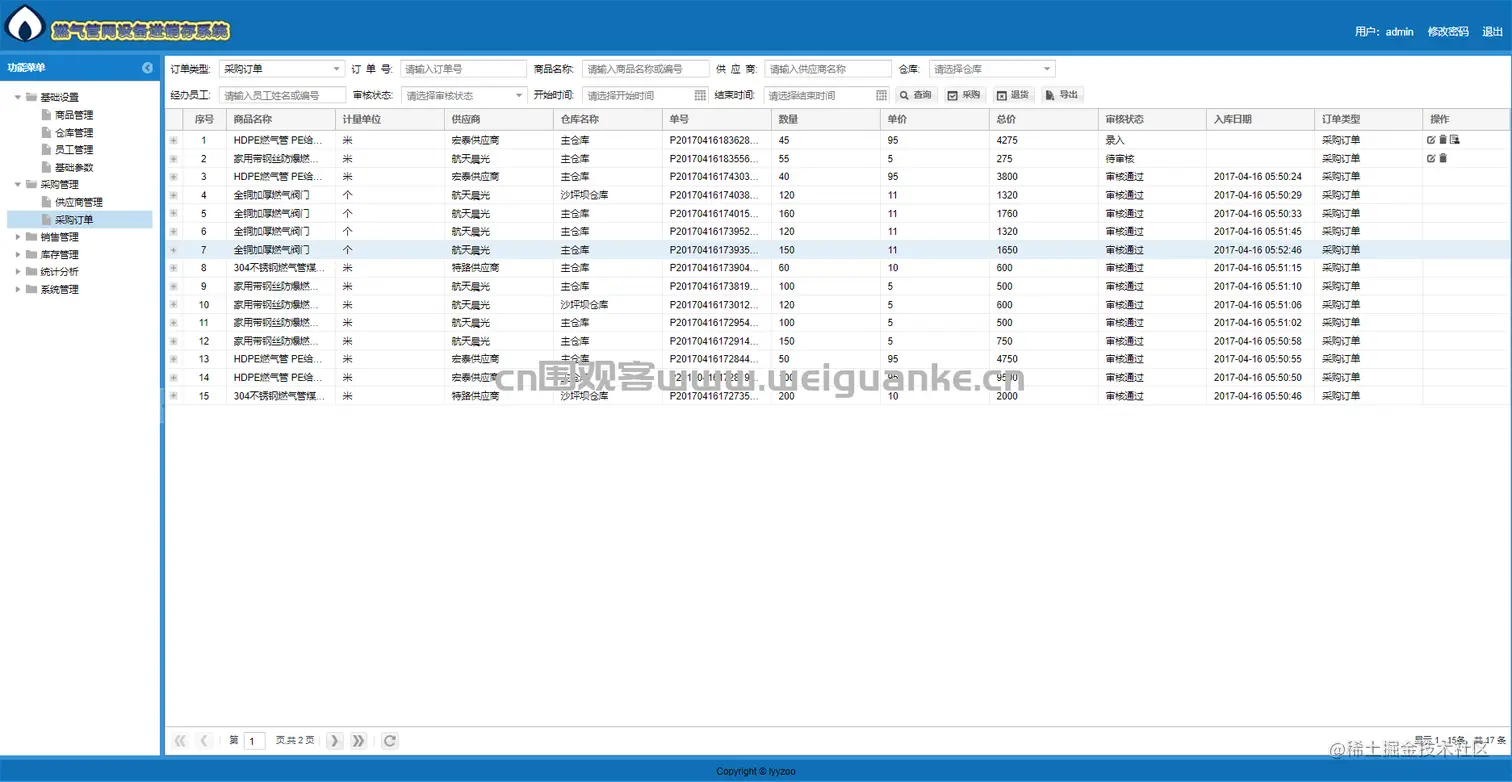Click the 入库日期 column header
1512x782 pixels.
(1261, 118)
